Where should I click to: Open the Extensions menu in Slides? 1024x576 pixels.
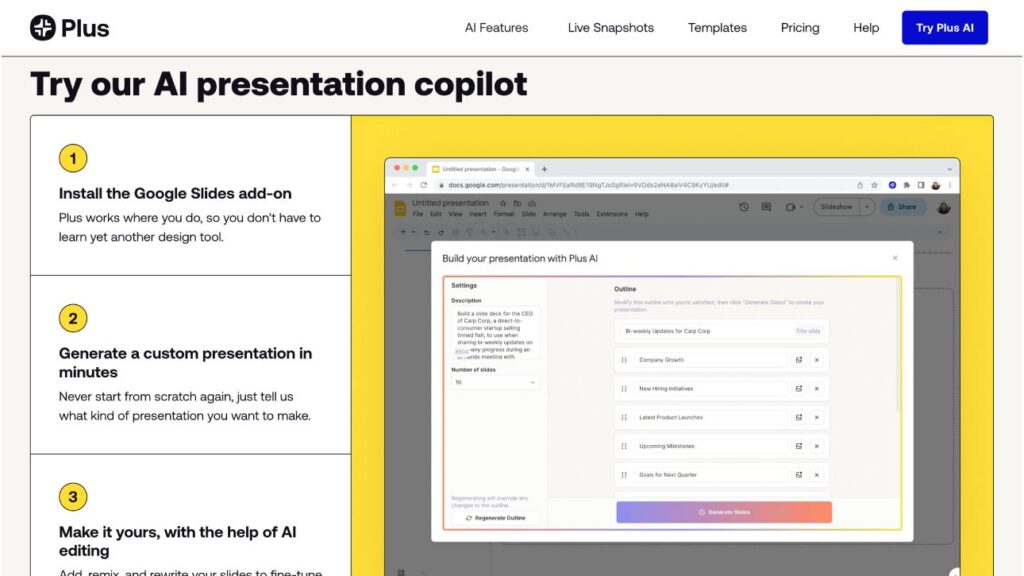tap(612, 214)
